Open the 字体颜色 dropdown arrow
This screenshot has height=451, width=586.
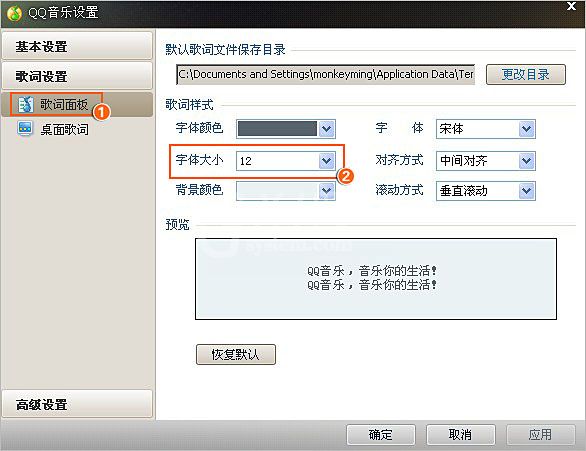[327, 129]
